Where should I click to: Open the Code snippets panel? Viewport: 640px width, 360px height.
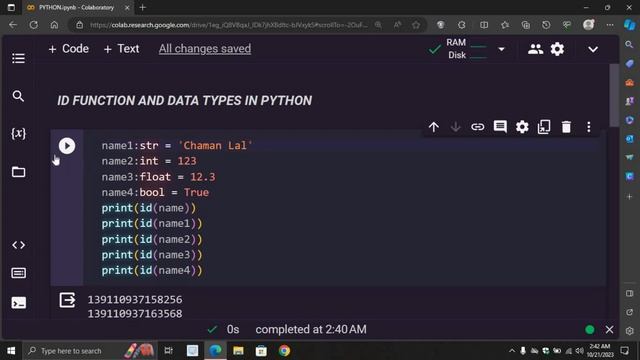click(x=18, y=245)
